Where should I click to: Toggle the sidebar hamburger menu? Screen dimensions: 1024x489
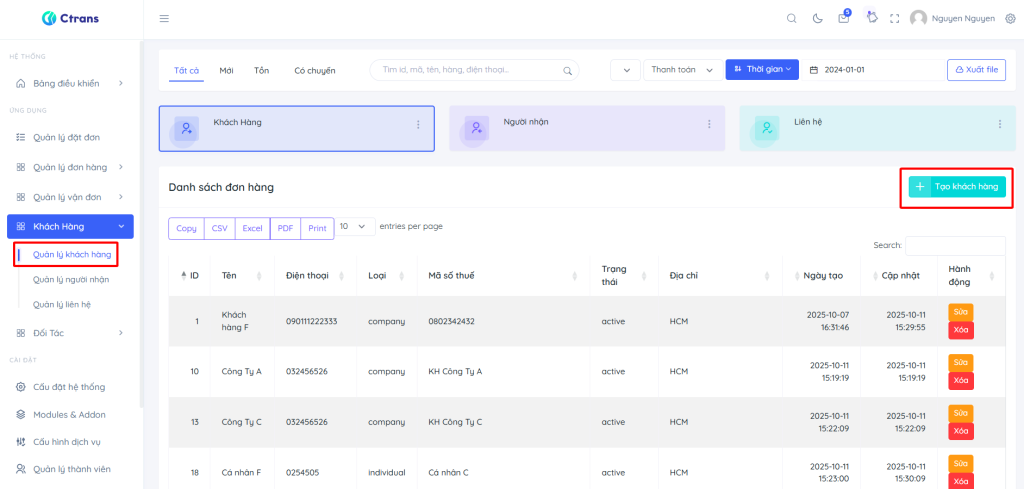164,18
